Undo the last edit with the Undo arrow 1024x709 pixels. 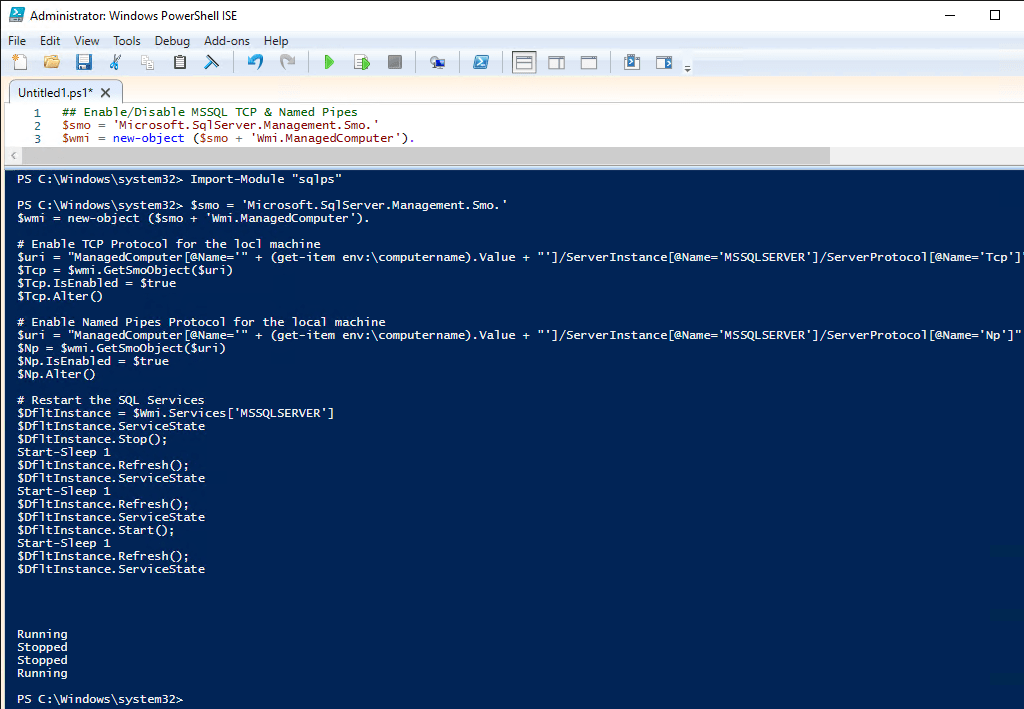[255, 63]
